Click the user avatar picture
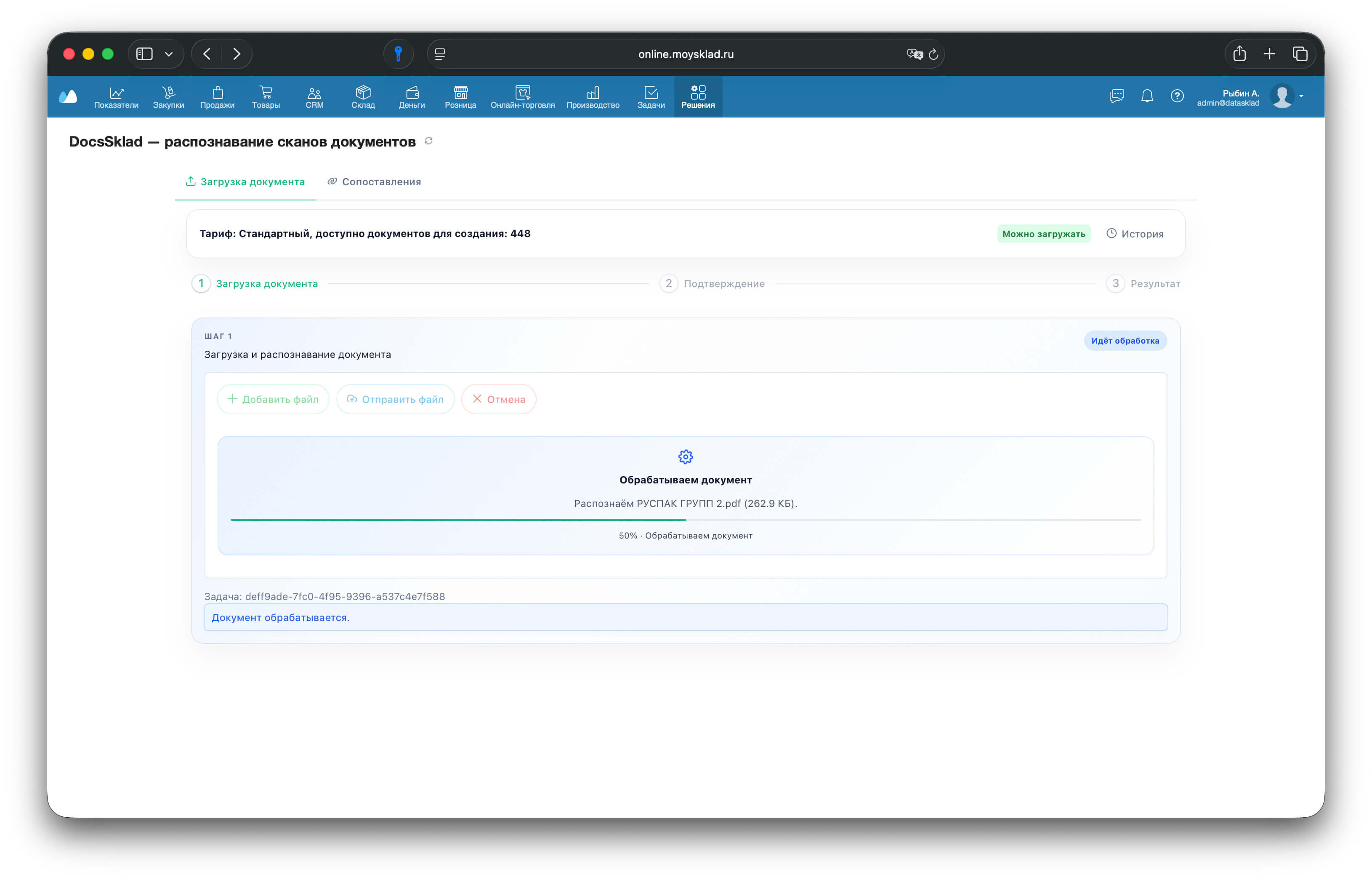This screenshot has width=1372, height=880. [x=1282, y=96]
